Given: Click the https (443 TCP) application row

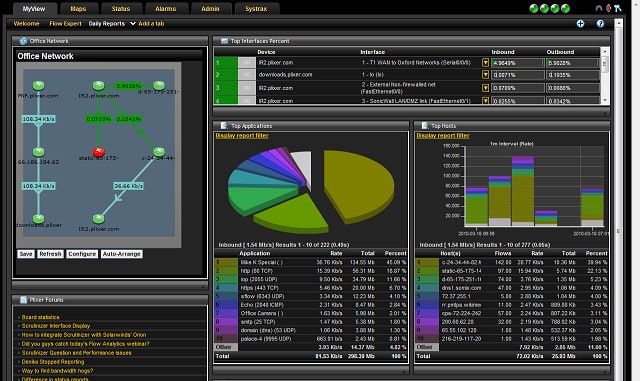Looking at the screenshot, I should coord(311,288).
